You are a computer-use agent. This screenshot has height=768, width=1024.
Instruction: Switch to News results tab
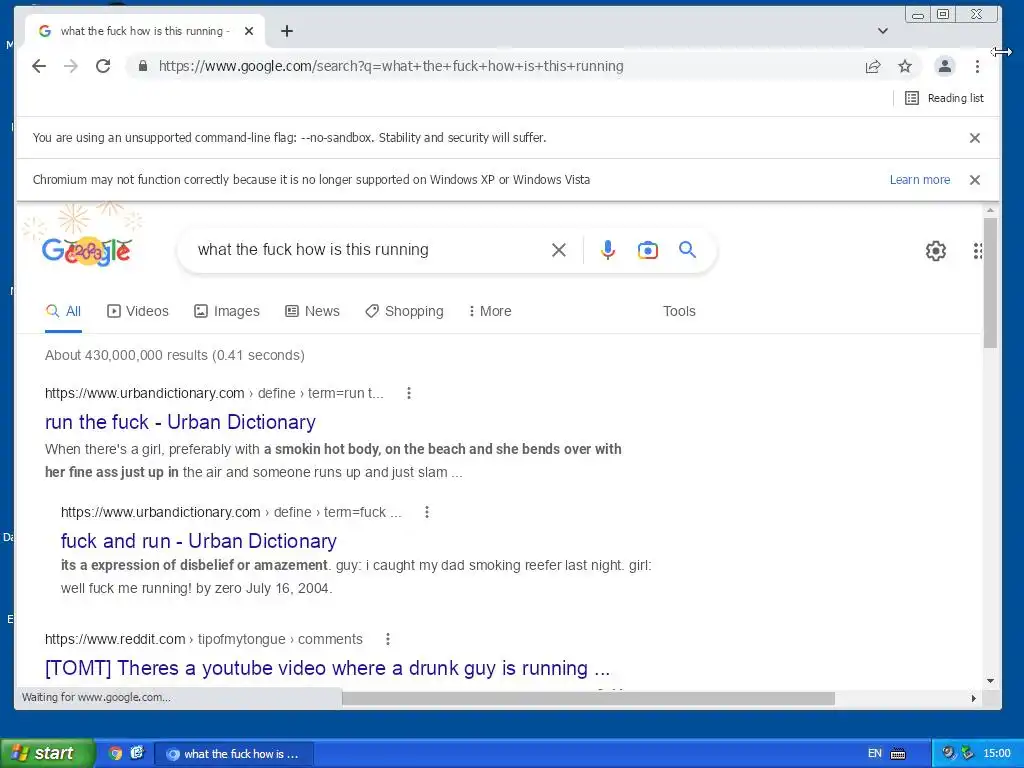pyautogui.click(x=312, y=312)
